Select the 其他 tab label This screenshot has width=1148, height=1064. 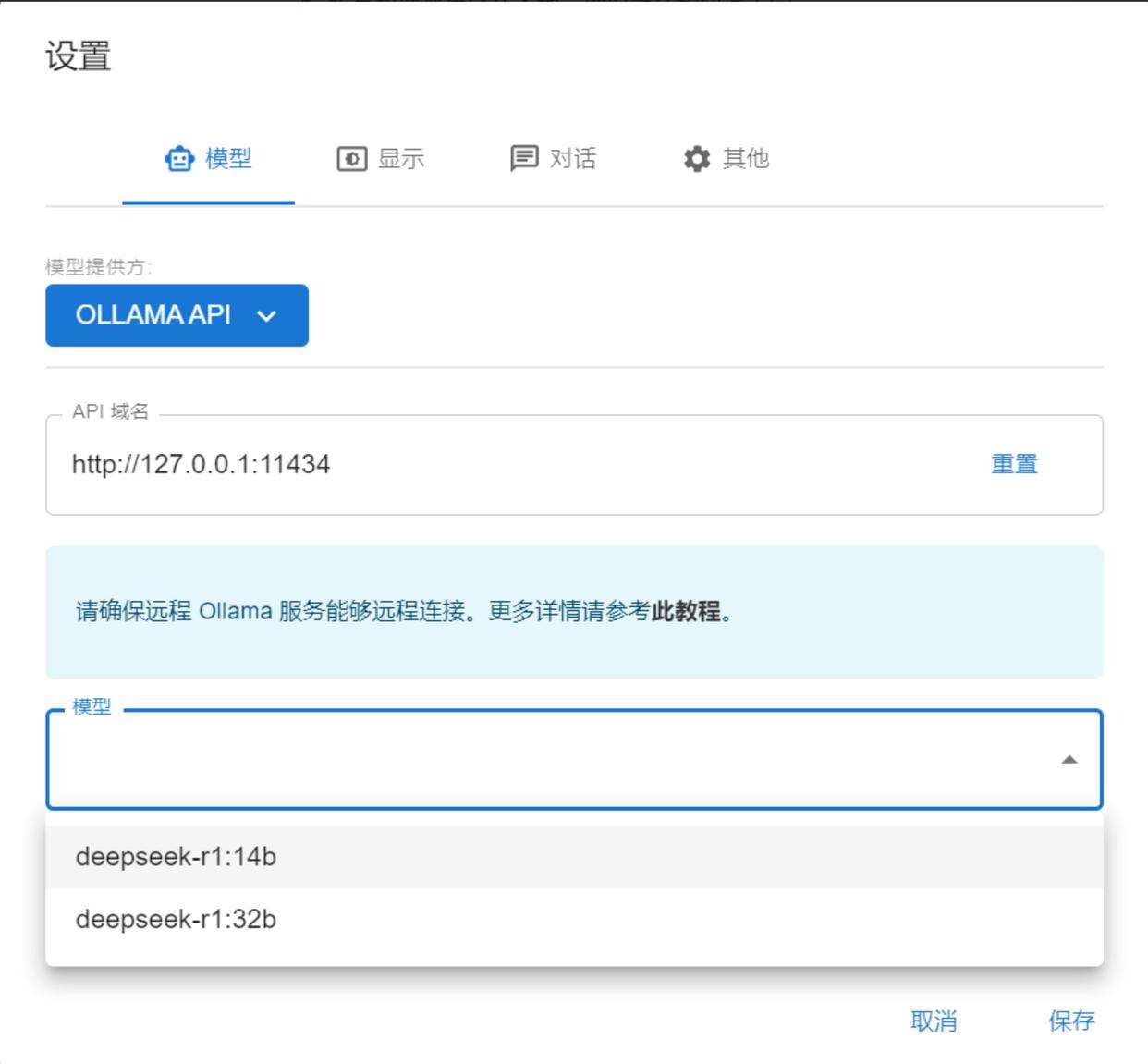[x=745, y=159]
